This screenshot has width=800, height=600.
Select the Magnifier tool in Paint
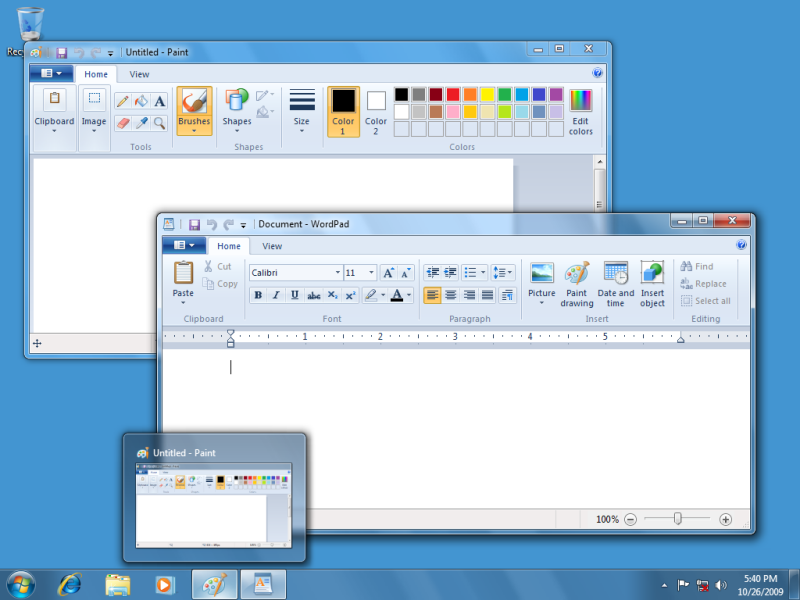(x=159, y=123)
